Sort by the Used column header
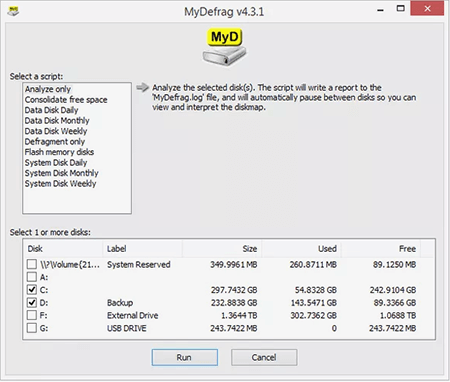 pos(301,249)
